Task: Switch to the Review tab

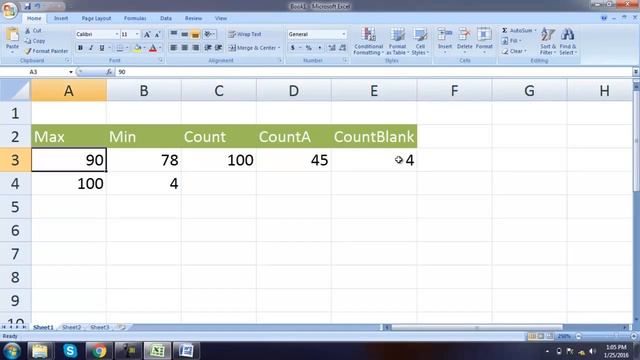Action: [193, 18]
